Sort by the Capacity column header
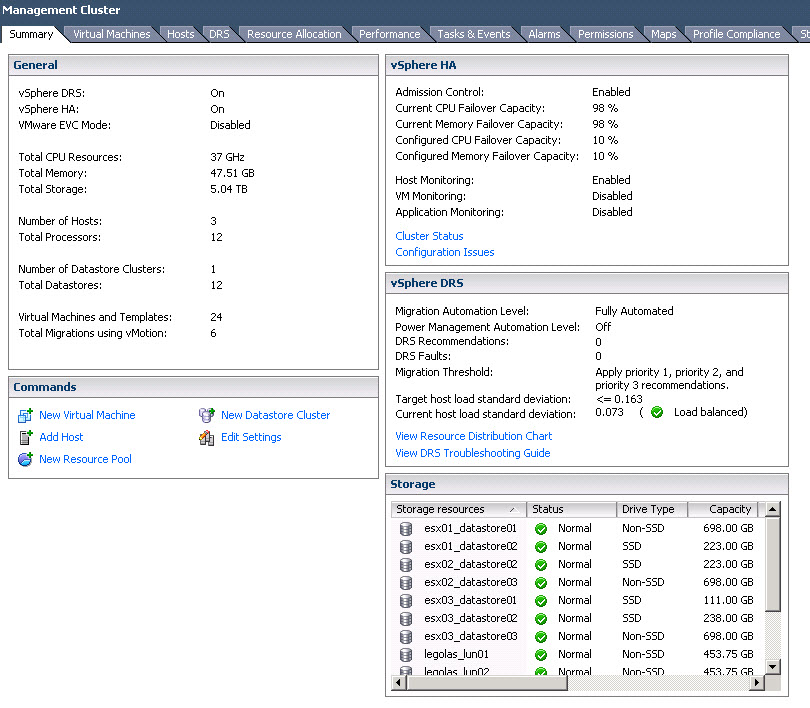This screenshot has height=708, width=810. coord(723,509)
